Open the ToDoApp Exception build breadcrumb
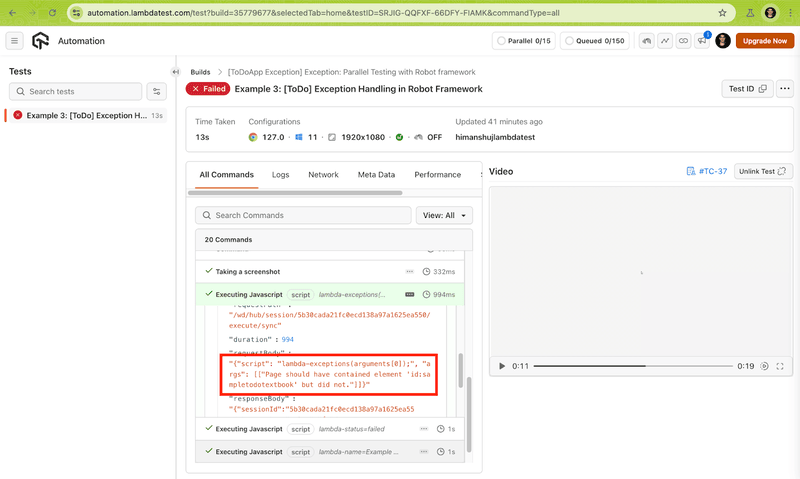 tap(352, 72)
